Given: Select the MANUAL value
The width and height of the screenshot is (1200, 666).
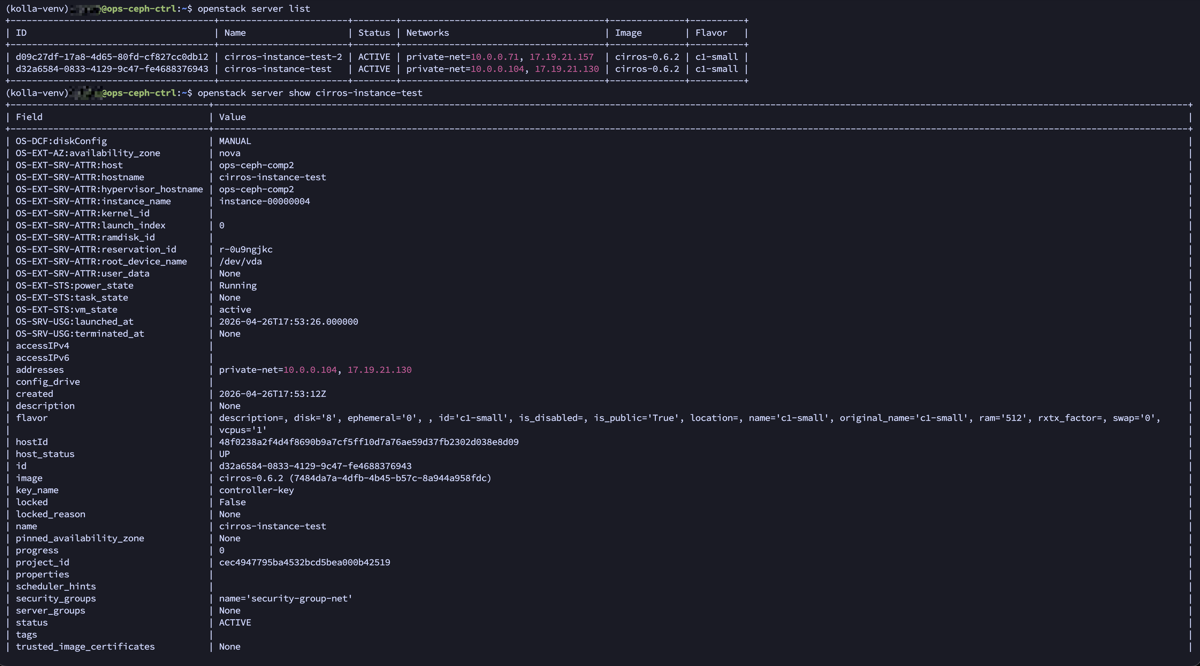Looking at the screenshot, I should point(235,141).
